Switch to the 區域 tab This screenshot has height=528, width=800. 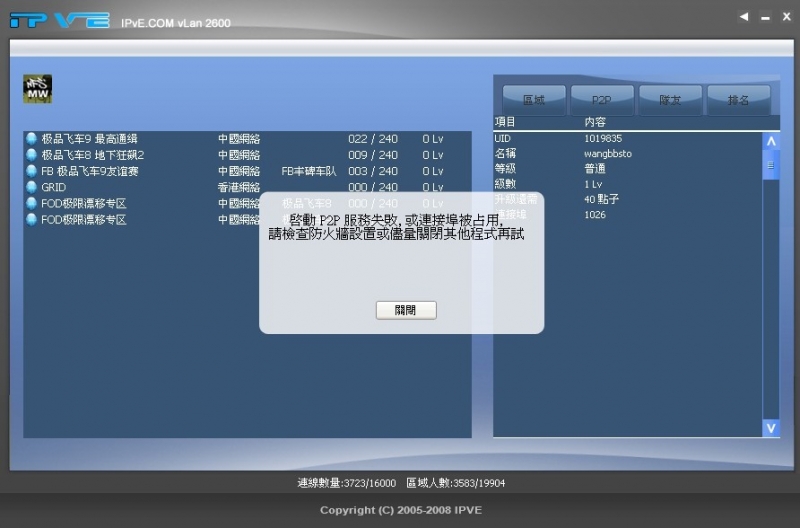coord(534,100)
